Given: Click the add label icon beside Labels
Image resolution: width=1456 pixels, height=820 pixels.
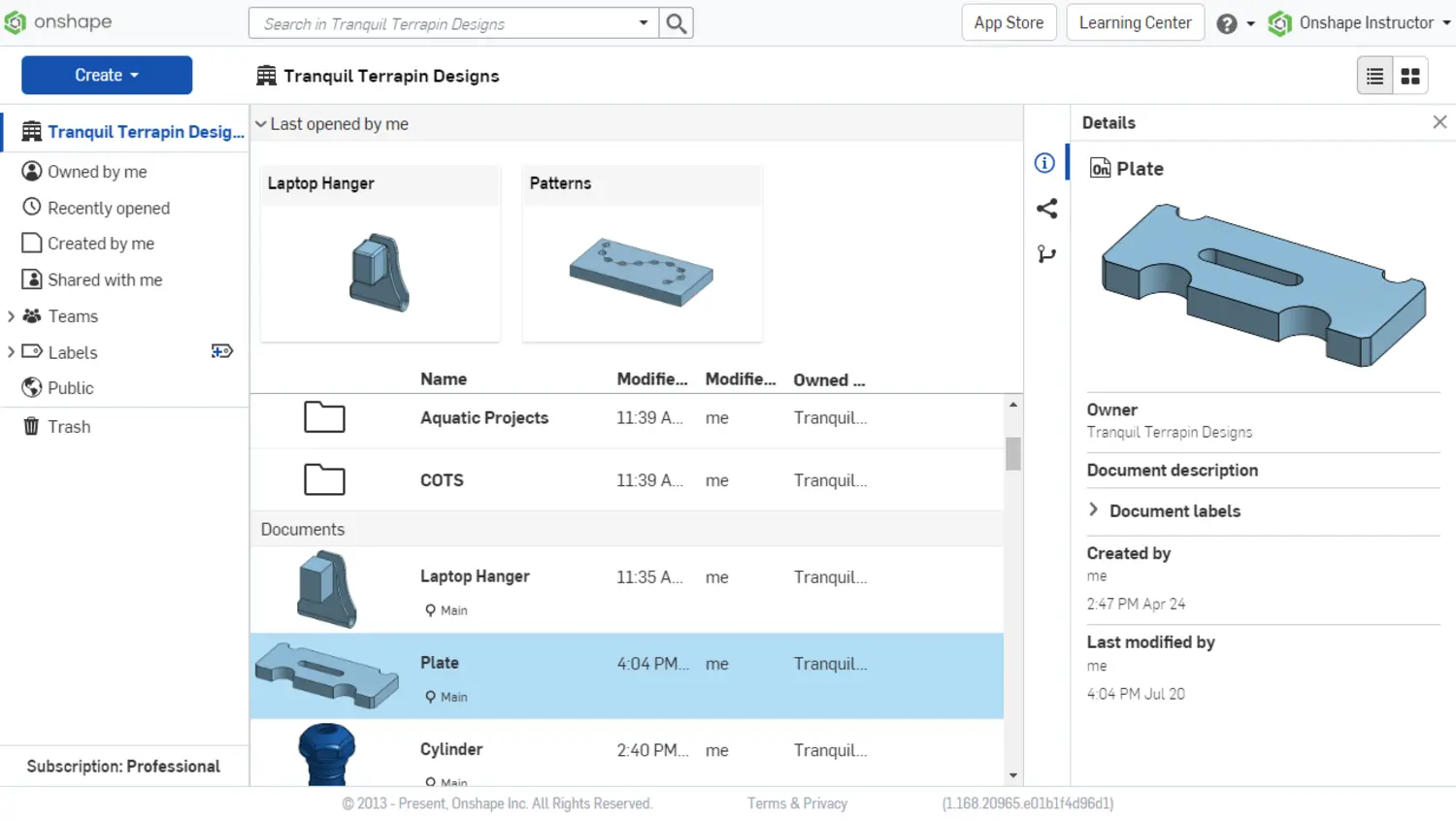Looking at the screenshot, I should click(x=222, y=351).
